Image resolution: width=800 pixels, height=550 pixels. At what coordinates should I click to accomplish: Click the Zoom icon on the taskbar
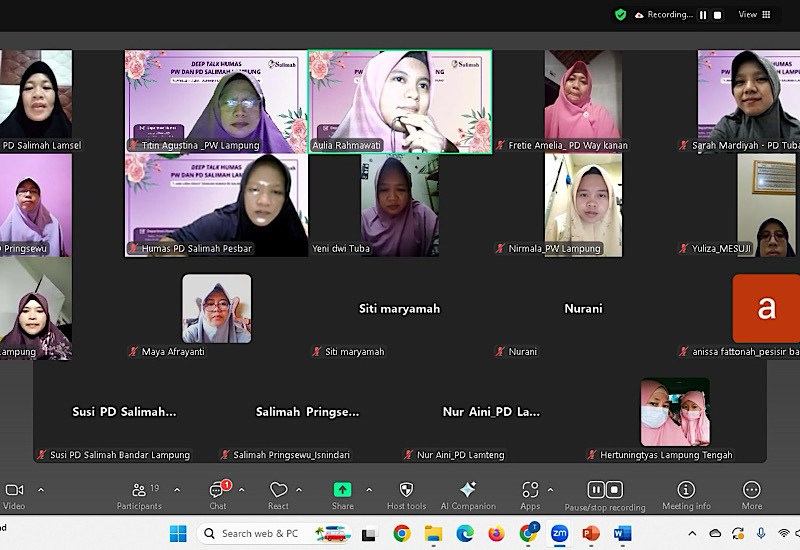click(x=559, y=534)
